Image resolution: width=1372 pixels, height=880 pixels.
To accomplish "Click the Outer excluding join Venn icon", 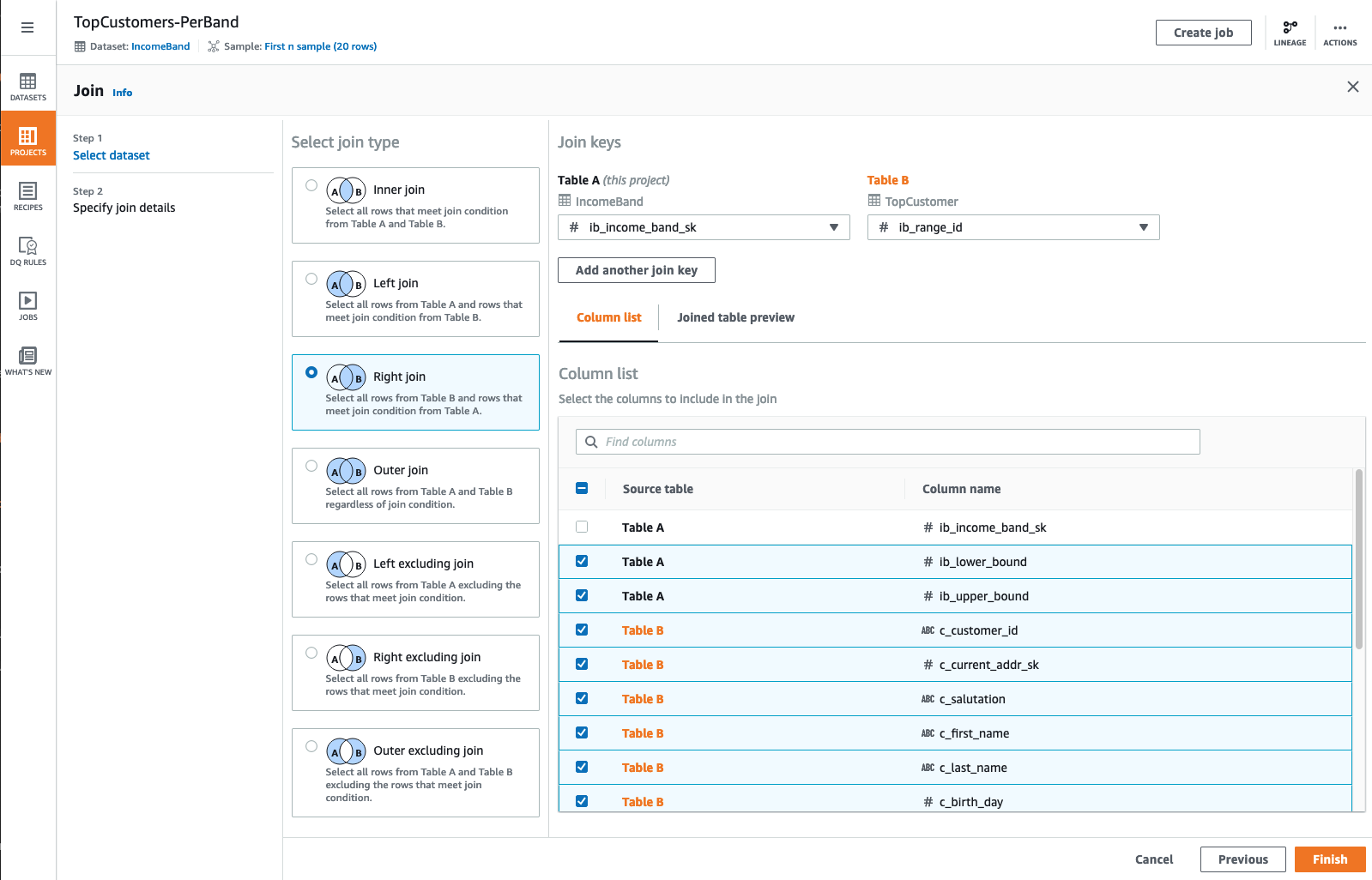I will coord(347,751).
